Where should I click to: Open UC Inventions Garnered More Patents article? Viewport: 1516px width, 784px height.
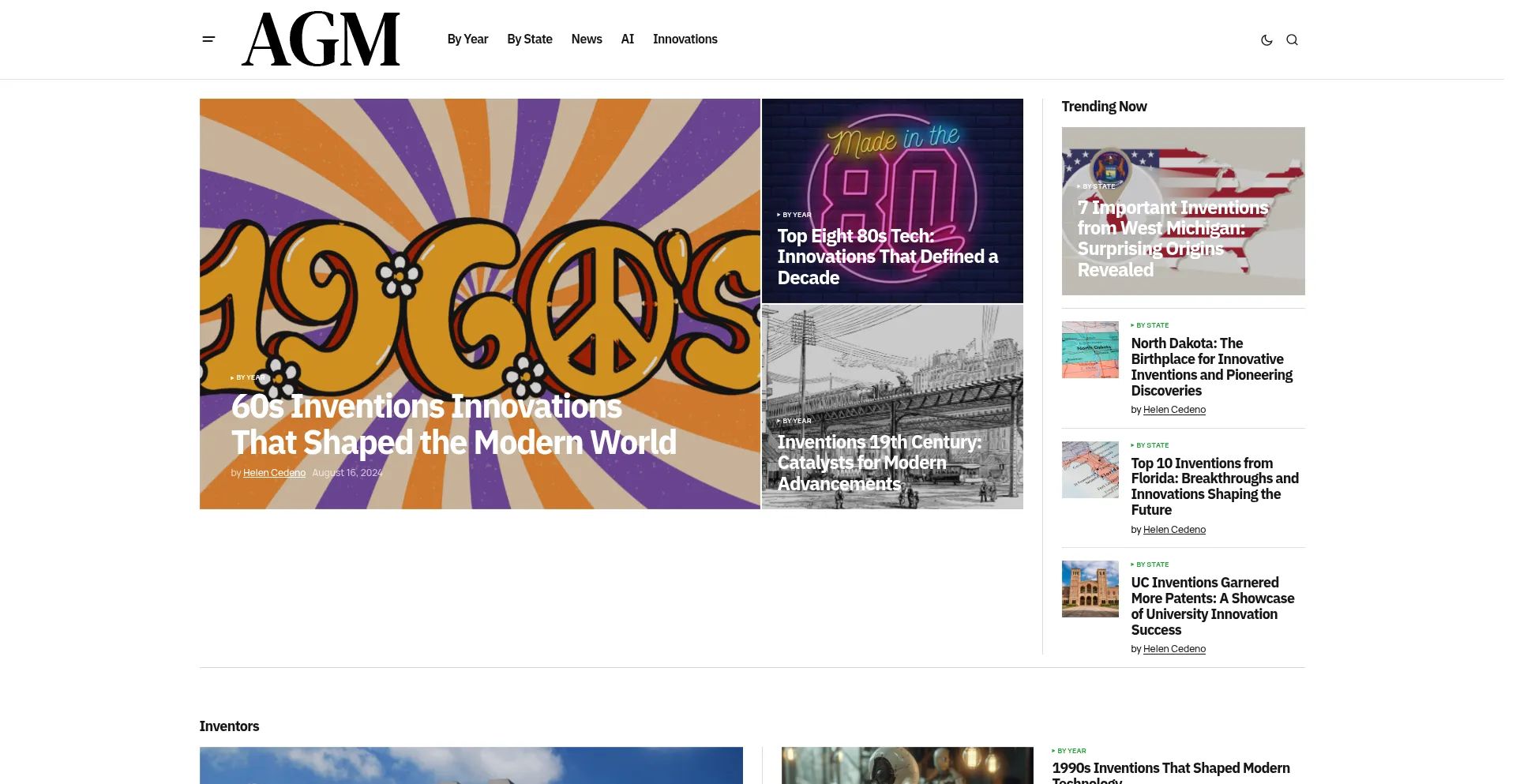pyautogui.click(x=1213, y=606)
